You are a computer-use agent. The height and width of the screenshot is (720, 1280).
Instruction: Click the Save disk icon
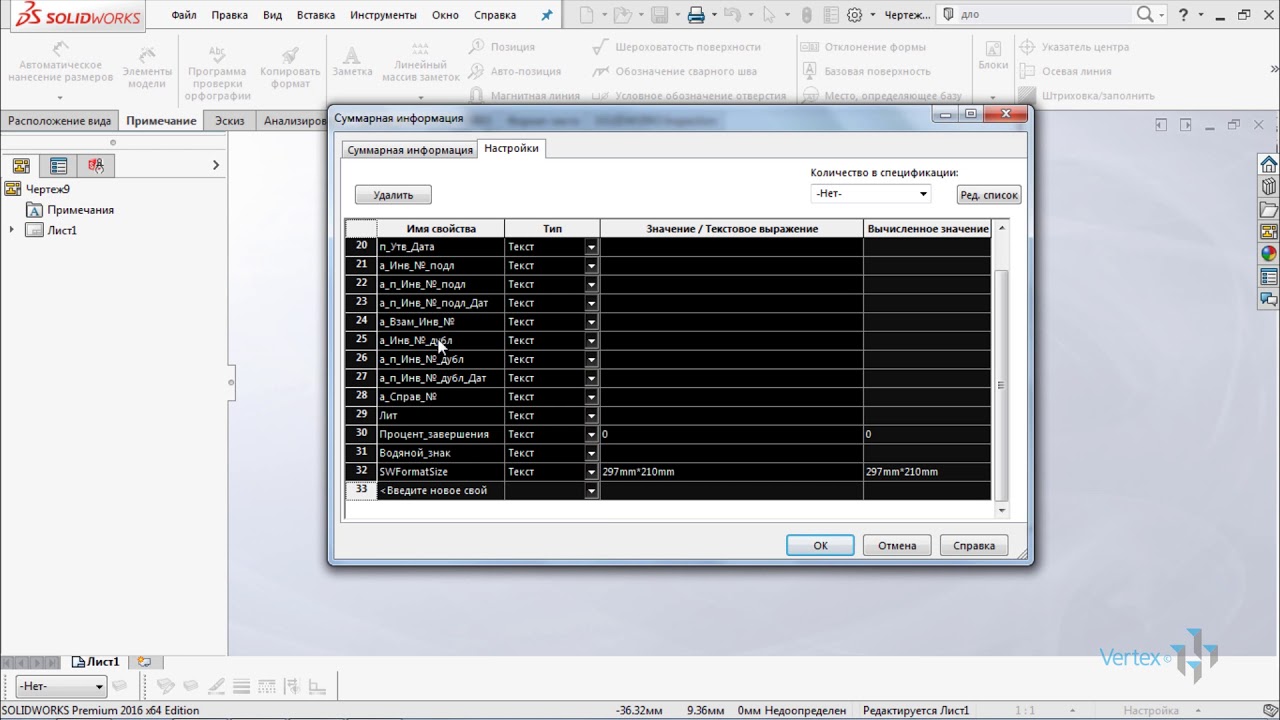point(659,15)
